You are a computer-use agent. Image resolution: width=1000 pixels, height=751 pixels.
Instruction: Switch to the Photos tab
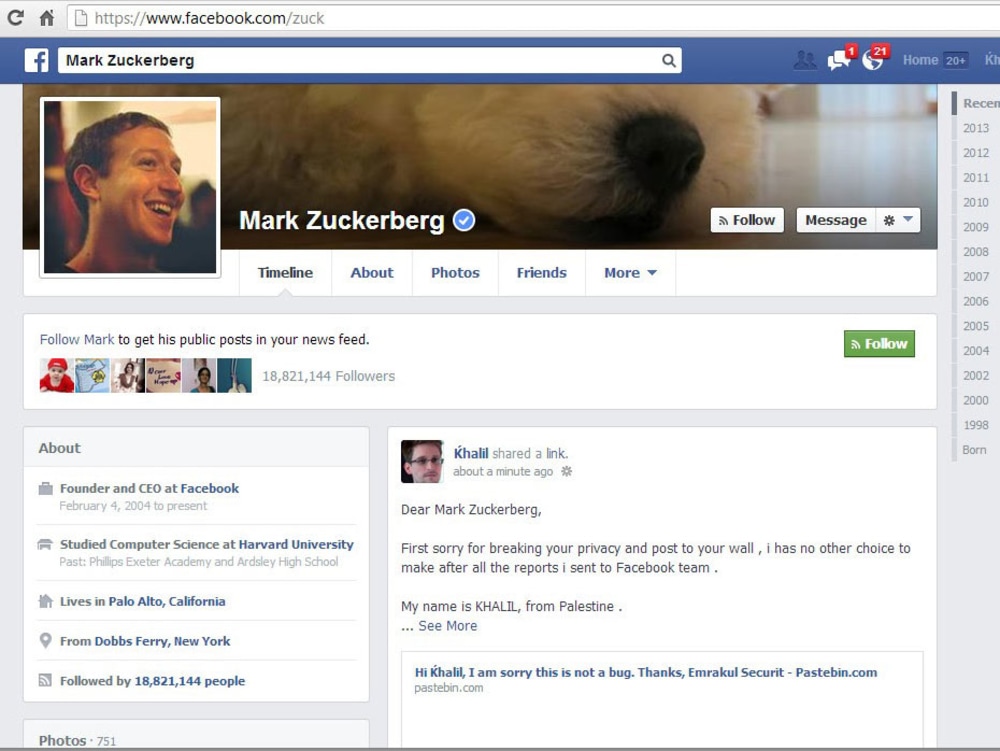point(455,273)
